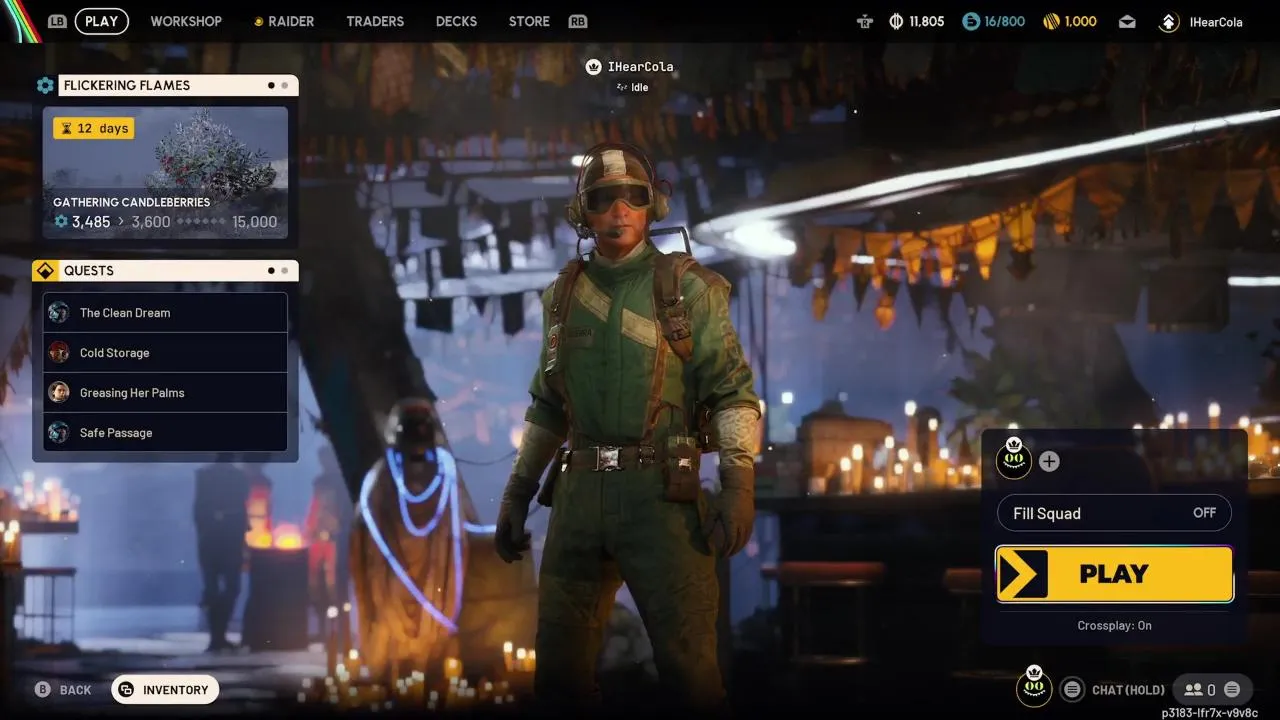Viewport: 1280px width, 720px height.
Task: Click the coin currency icon before 11,805
Action: coord(896,21)
